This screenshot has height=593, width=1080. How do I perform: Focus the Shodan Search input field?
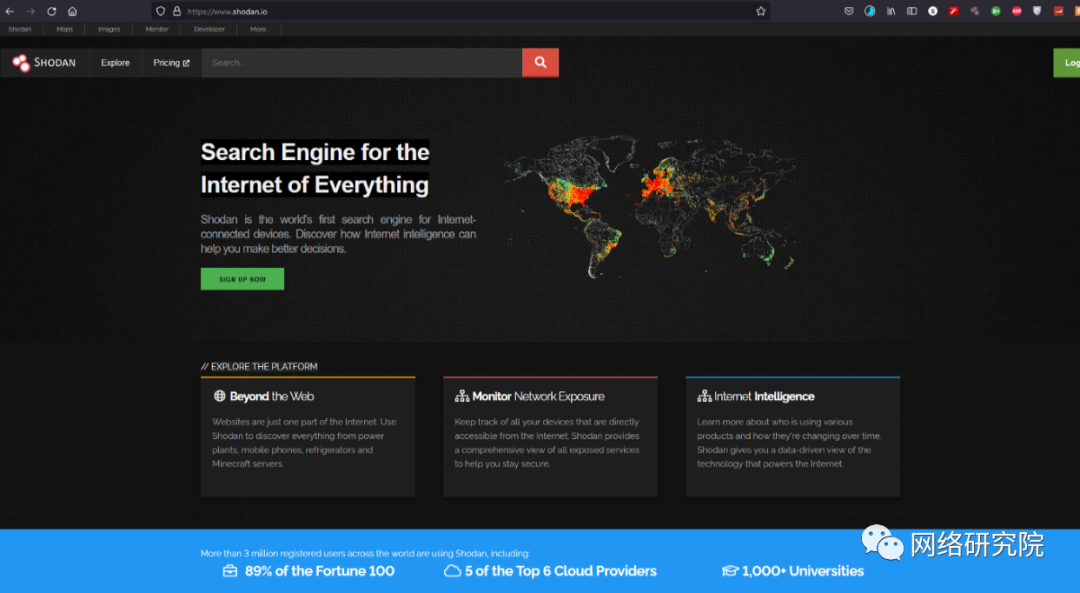click(x=362, y=63)
